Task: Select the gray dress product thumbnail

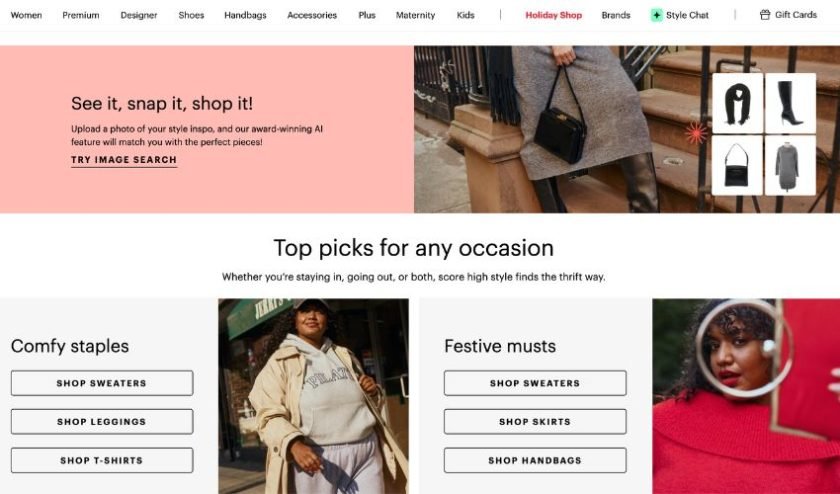Action: [x=791, y=166]
